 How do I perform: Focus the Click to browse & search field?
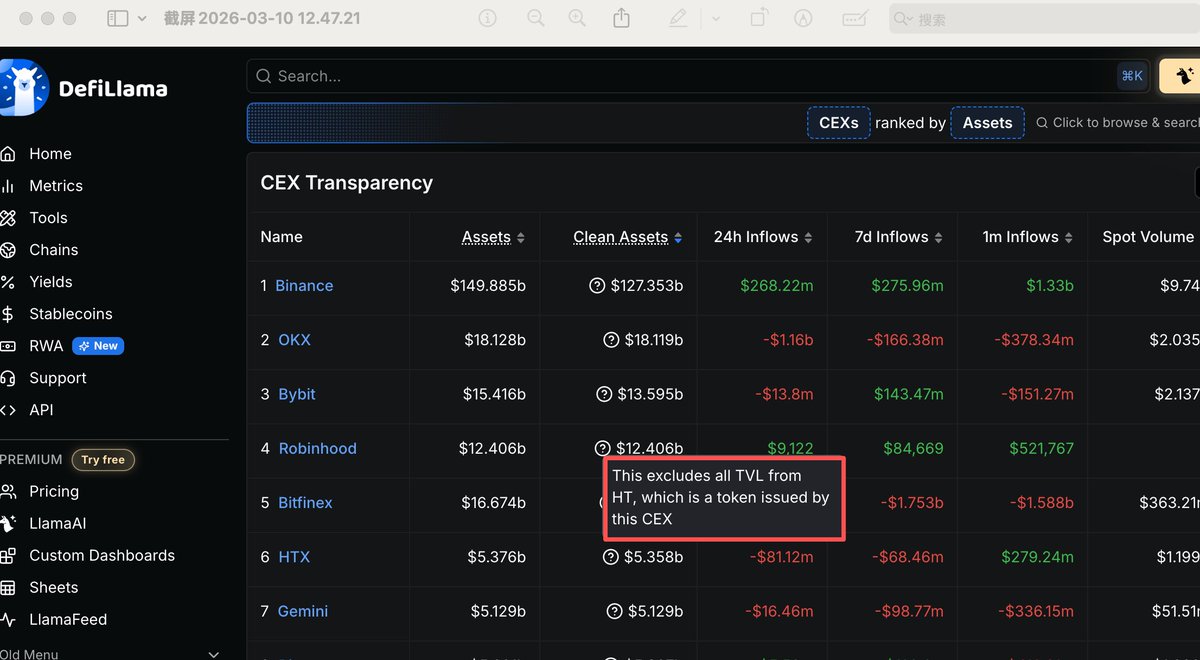pos(1117,123)
